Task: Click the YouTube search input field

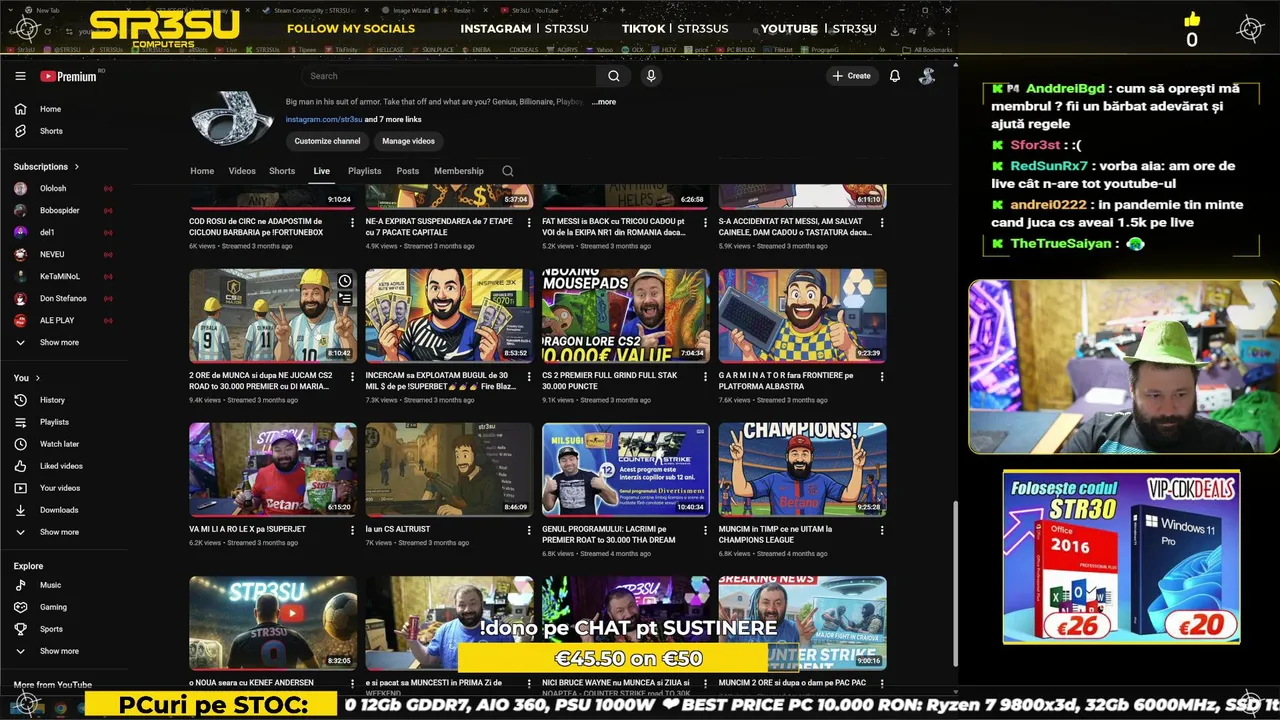Action: pyautogui.click(x=450, y=76)
